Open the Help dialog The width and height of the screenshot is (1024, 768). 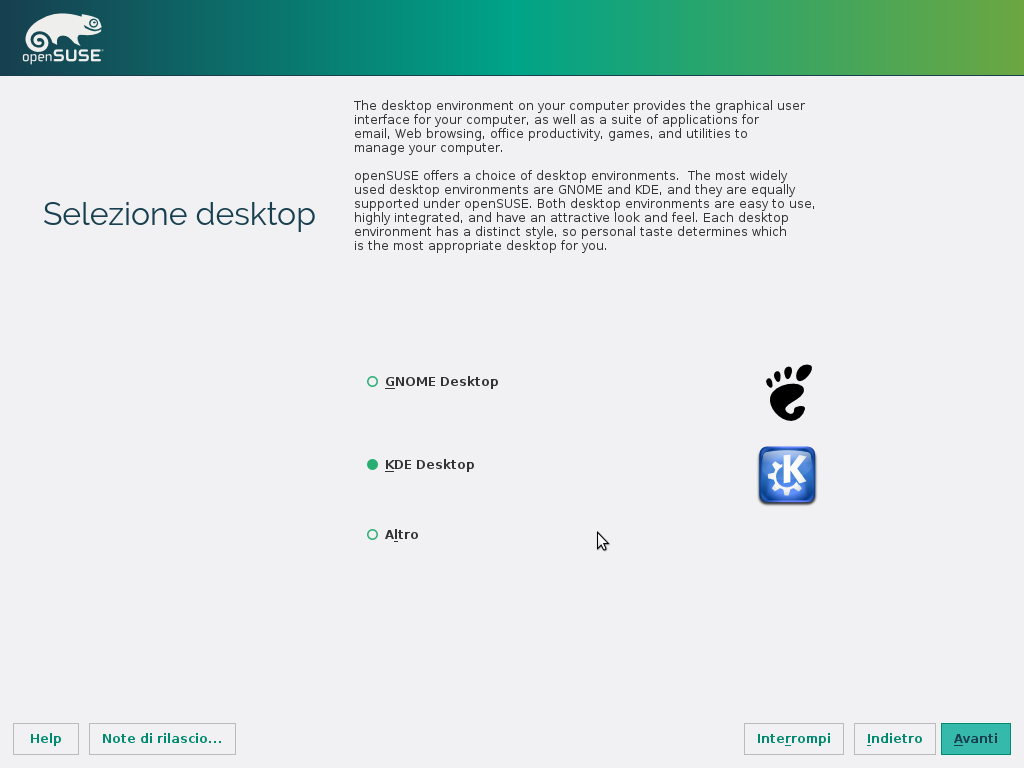(x=46, y=739)
